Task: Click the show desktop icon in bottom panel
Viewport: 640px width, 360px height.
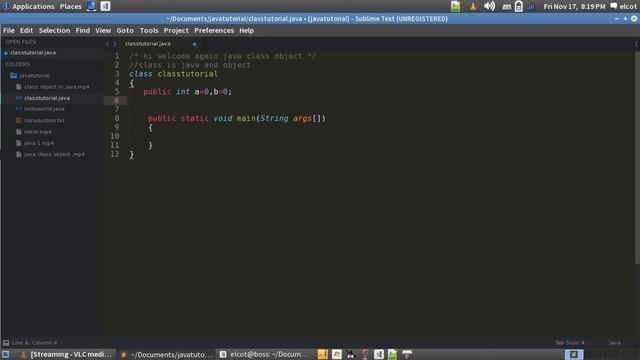Action: tap(5, 355)
